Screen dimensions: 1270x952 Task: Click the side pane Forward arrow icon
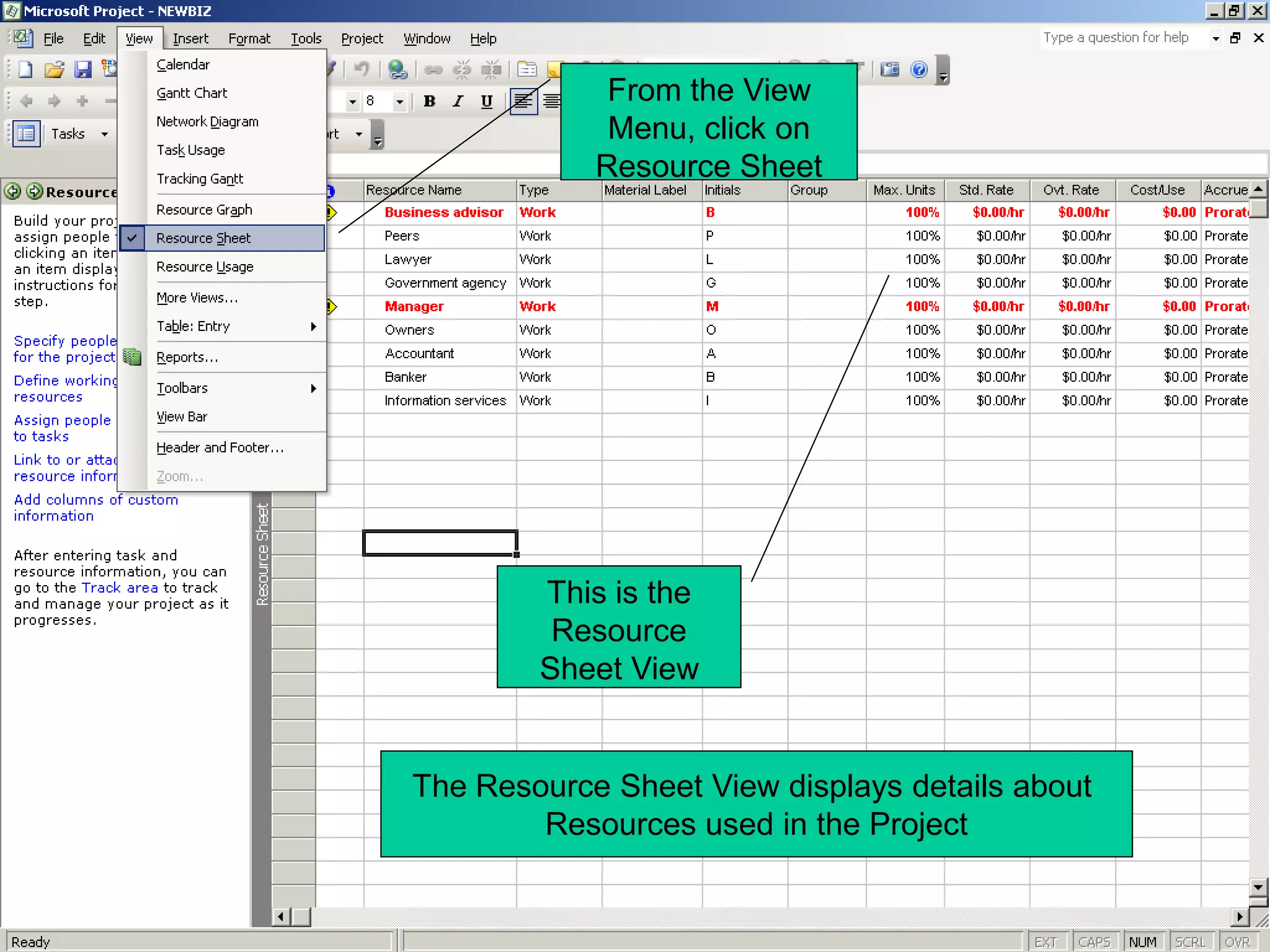click(35, 191)
